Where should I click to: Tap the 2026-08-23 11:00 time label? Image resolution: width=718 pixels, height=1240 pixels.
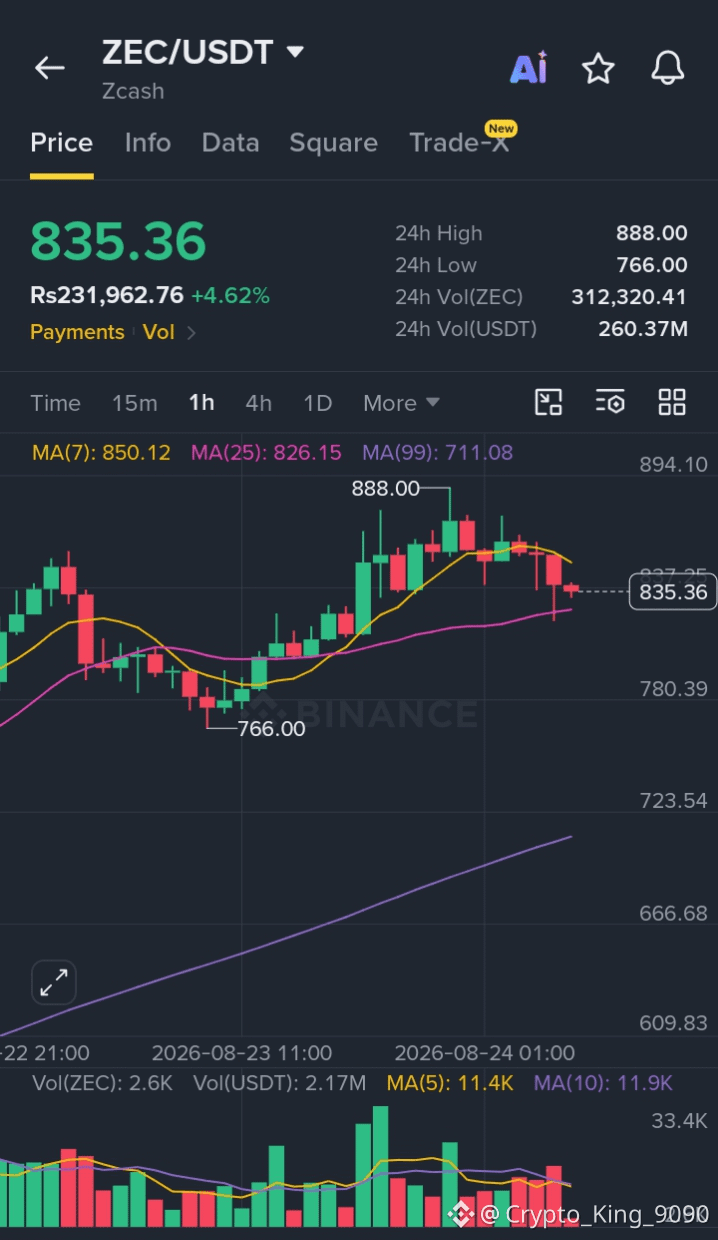pyautogui.click(x=241, y=1053)
